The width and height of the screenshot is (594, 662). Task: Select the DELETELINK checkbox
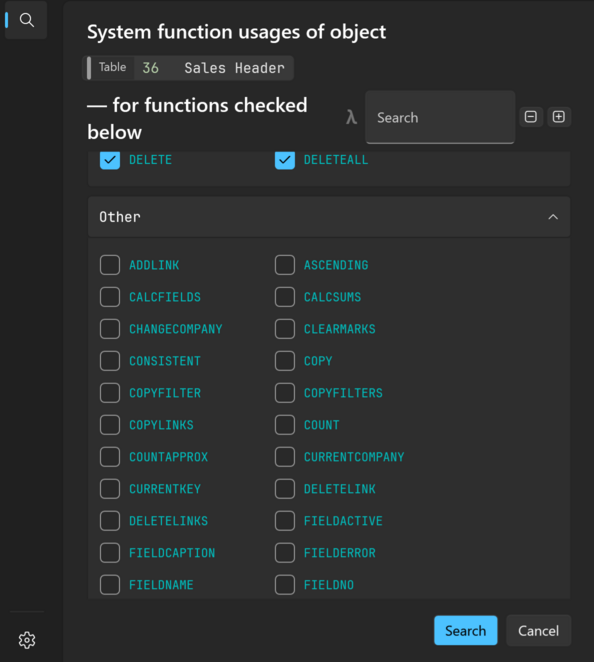[285, 489]
